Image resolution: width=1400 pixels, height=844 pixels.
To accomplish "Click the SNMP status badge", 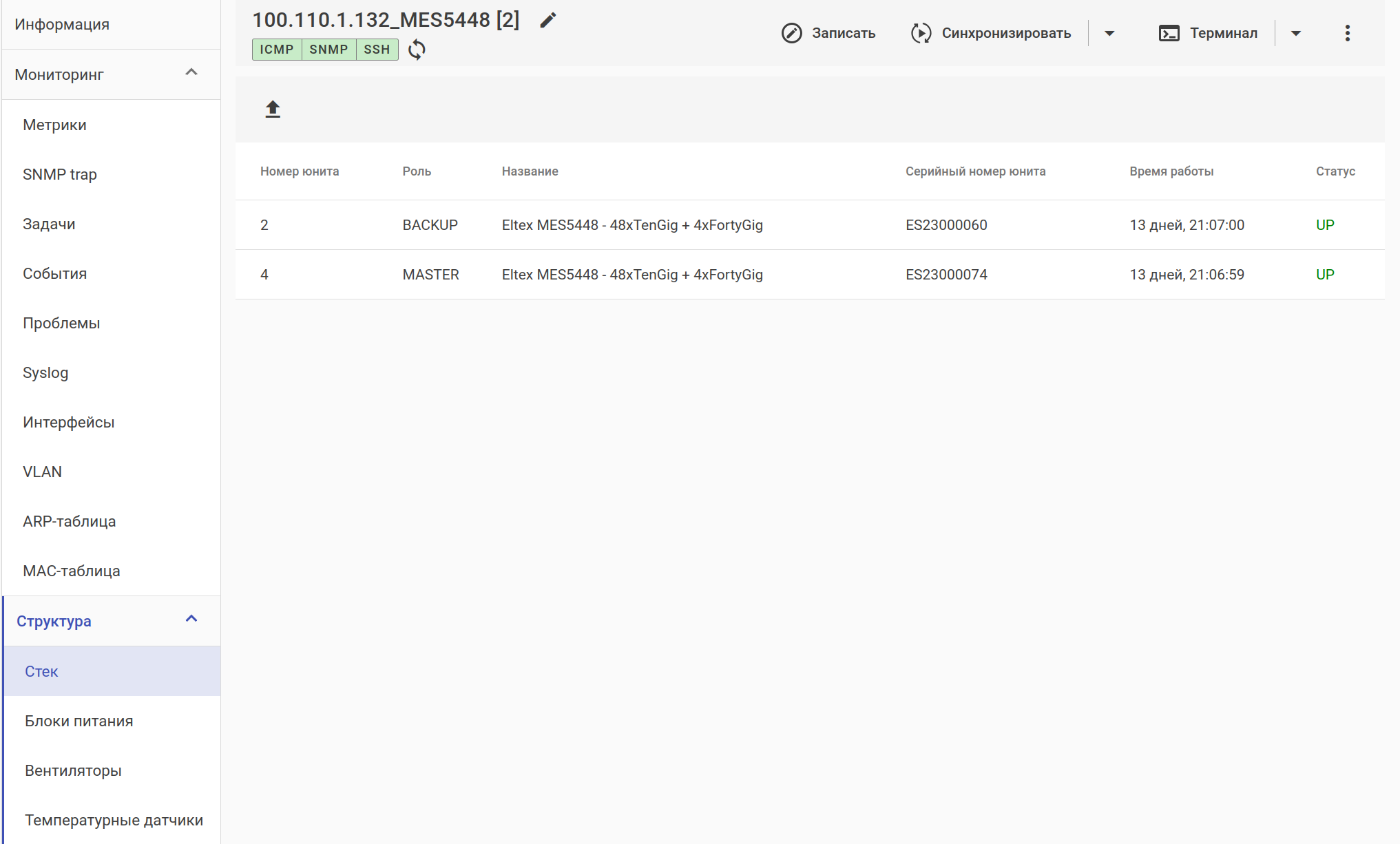I will [328, 50].
